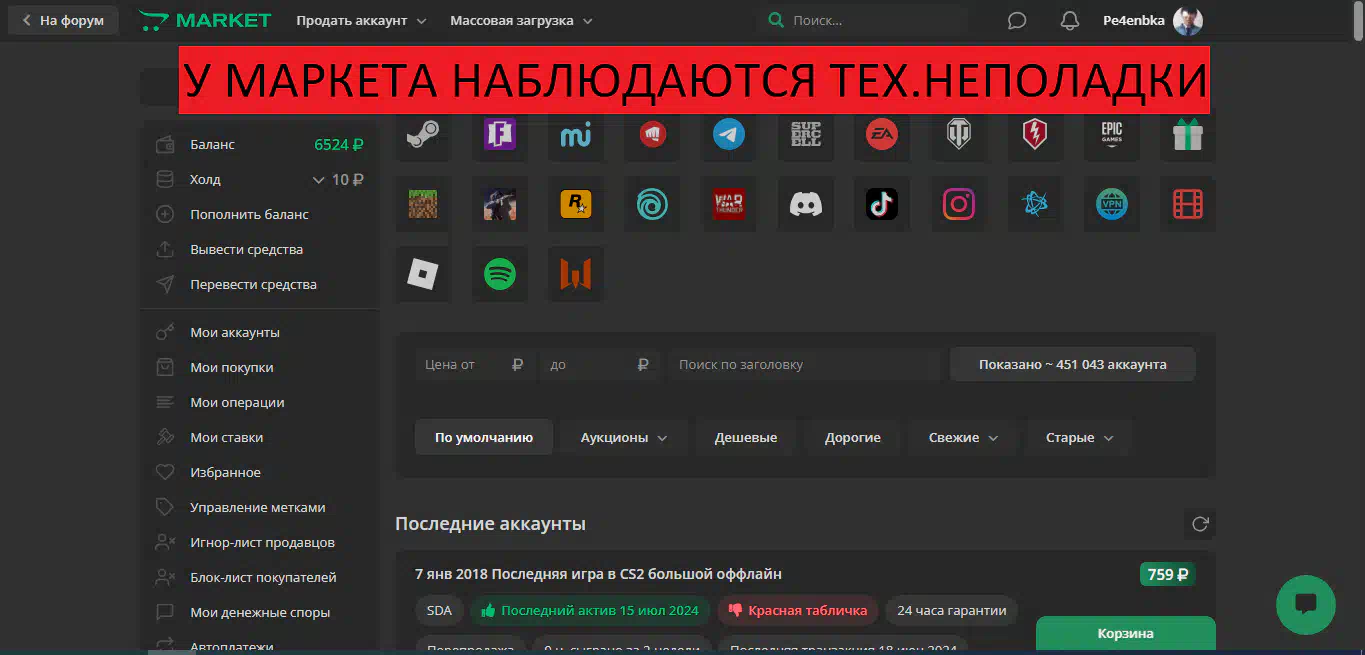Open the Supercell accounts category
The image size is (1365, 655).
tap(805, 134)
